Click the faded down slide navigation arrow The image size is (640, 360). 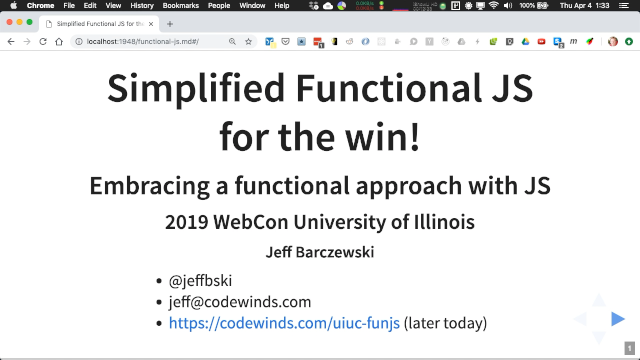tap(599, 338)
